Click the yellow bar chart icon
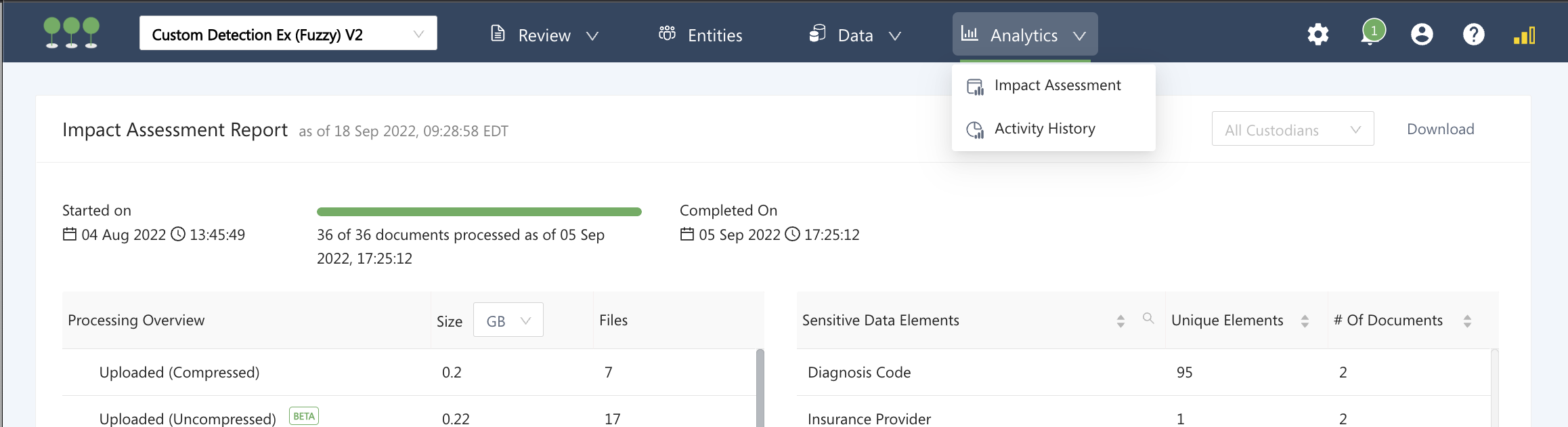The height and width of the screenshot is (427, 1568). coord(1525,35)
